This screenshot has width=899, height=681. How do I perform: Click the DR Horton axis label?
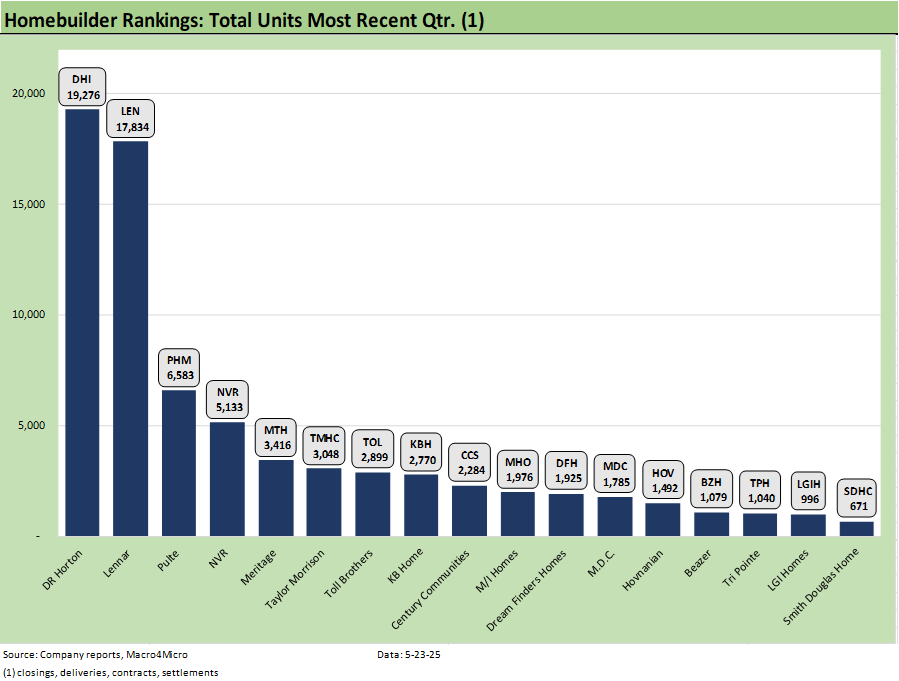click(x=62, y=570)
